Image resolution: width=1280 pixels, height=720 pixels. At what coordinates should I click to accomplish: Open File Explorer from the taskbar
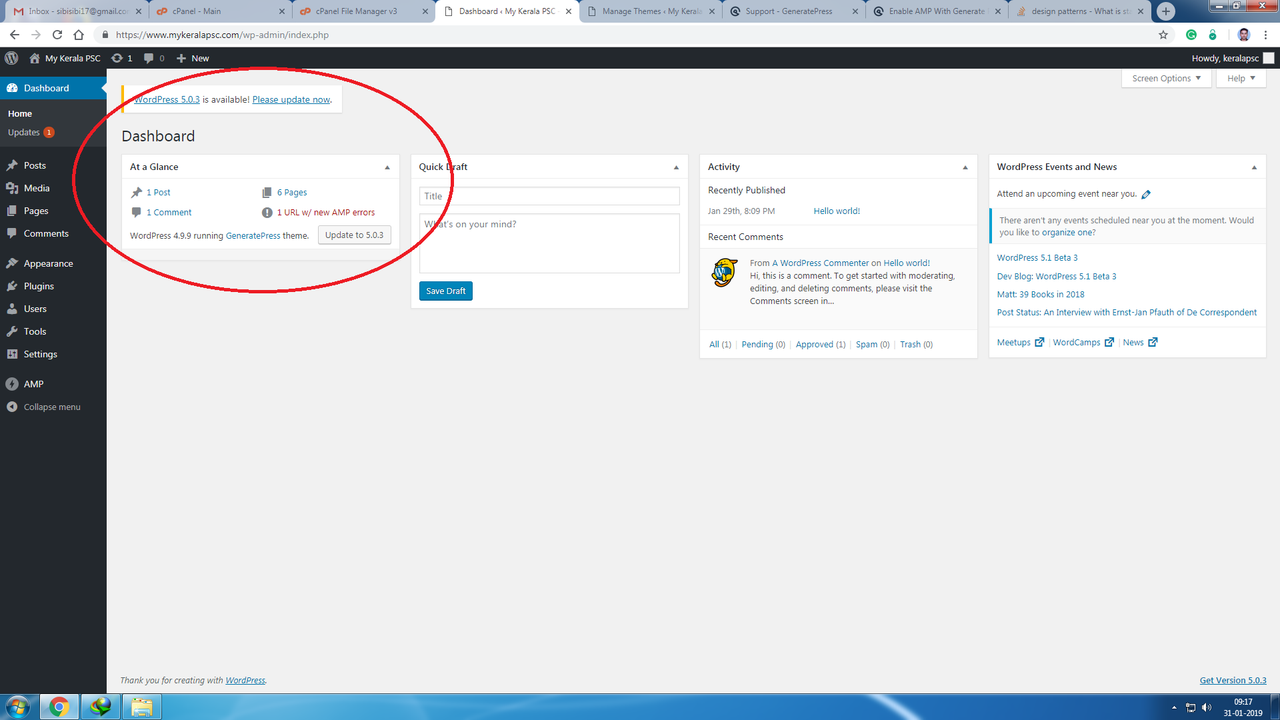click(141, 707)
